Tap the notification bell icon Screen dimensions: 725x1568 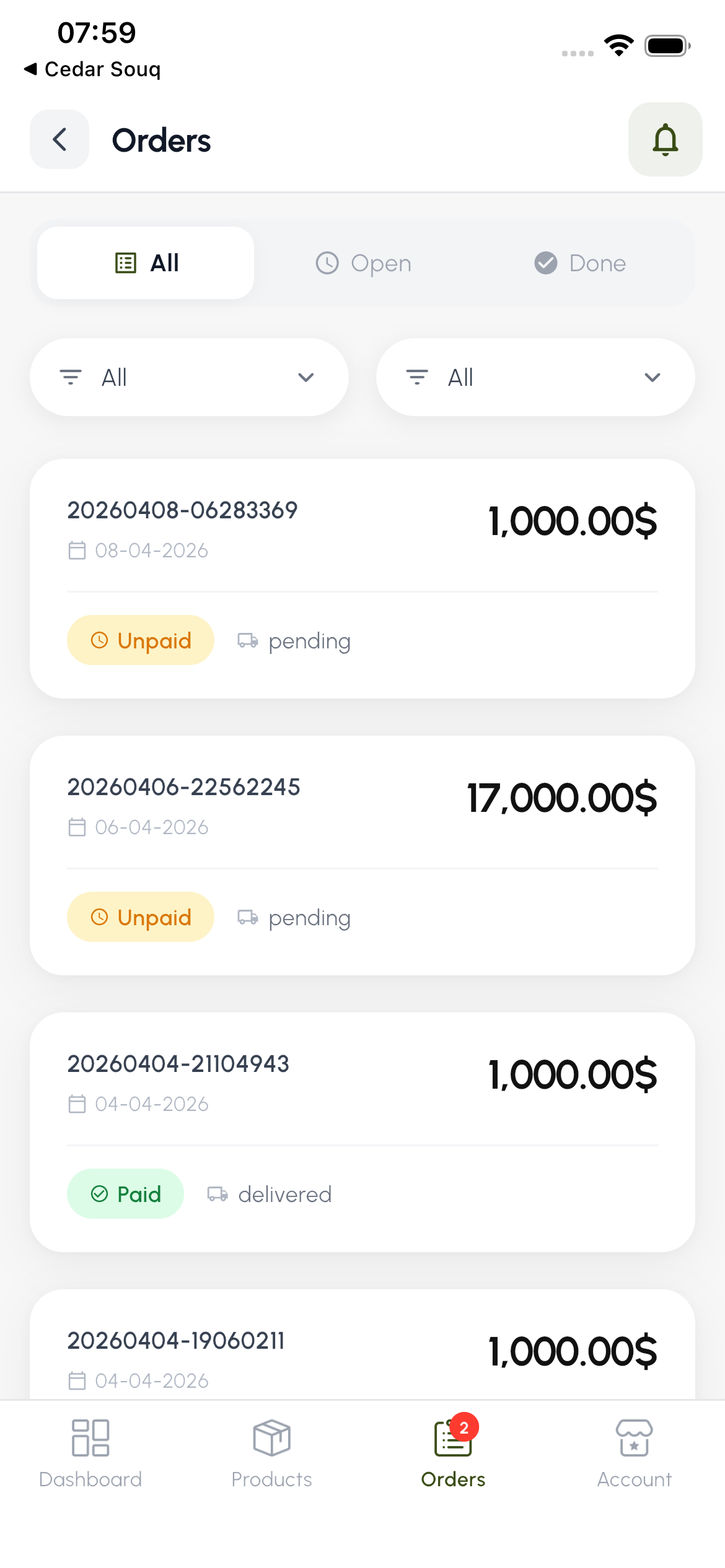point(665,139)
